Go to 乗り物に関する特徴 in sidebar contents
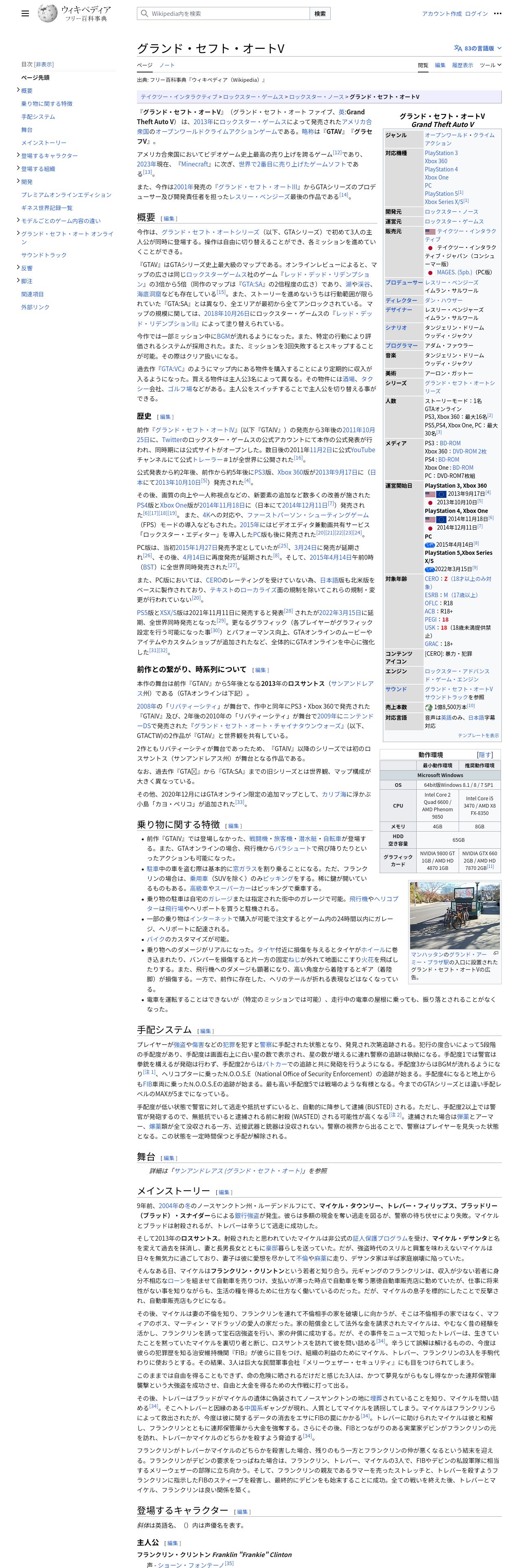 (x=47, y=103)
